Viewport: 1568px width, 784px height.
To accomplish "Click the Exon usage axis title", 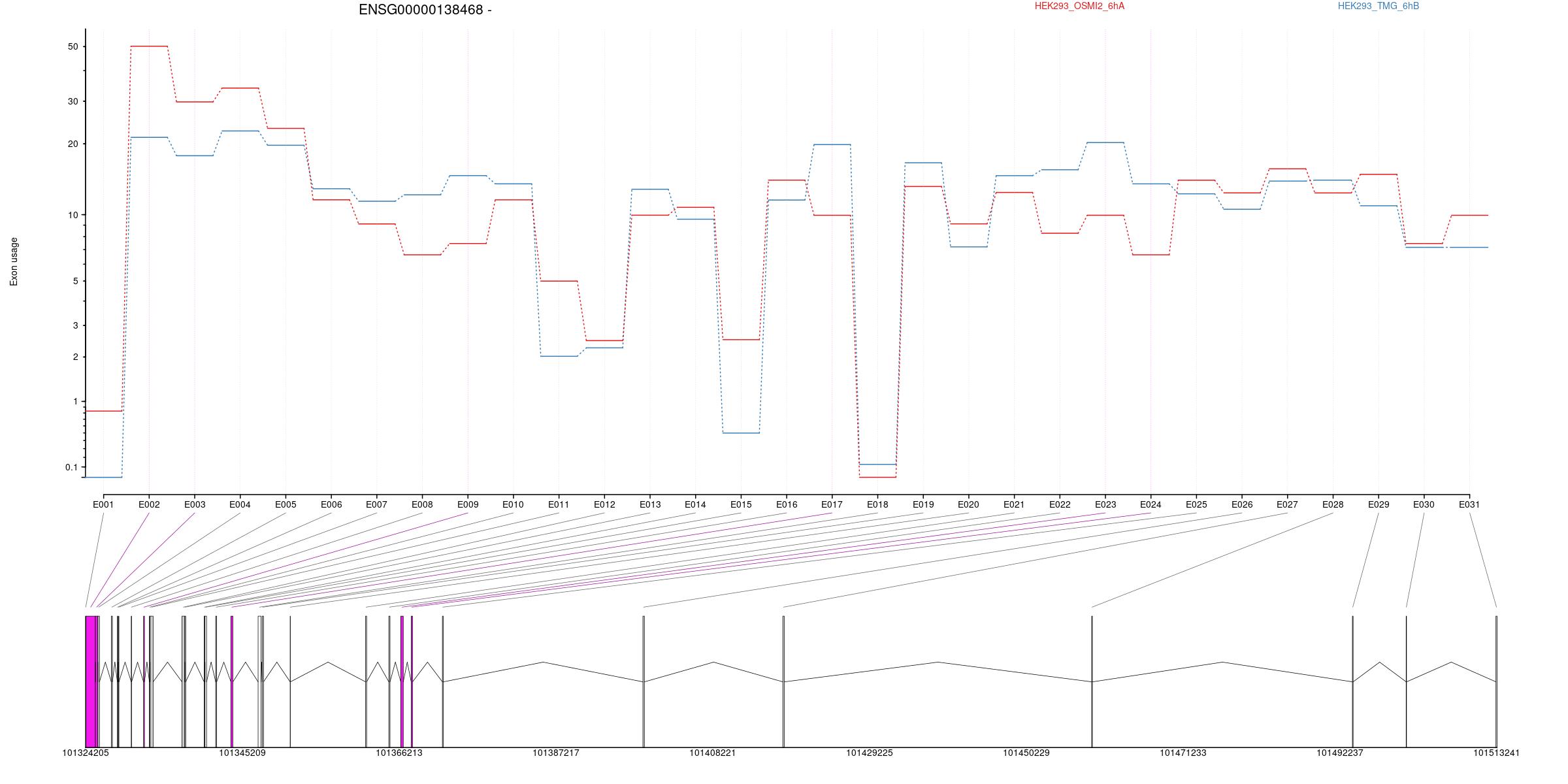I will click(14, 261).
